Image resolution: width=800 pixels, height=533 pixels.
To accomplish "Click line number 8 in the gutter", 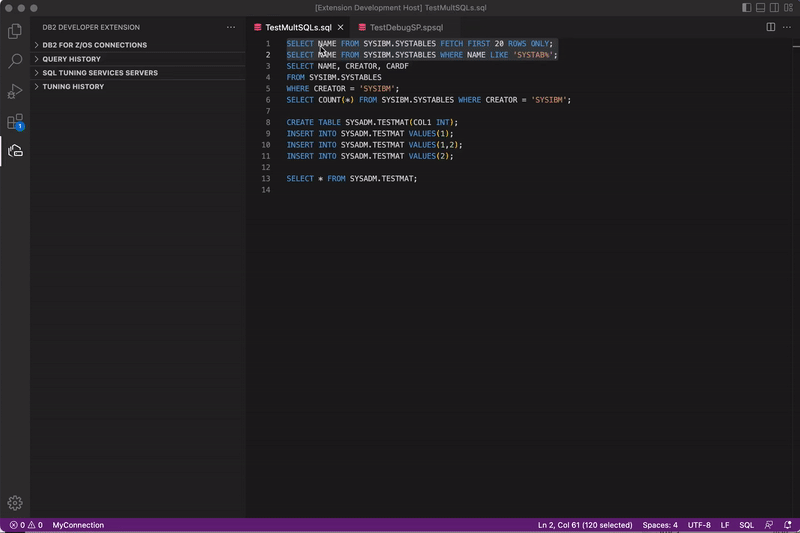I will (268, 122).
